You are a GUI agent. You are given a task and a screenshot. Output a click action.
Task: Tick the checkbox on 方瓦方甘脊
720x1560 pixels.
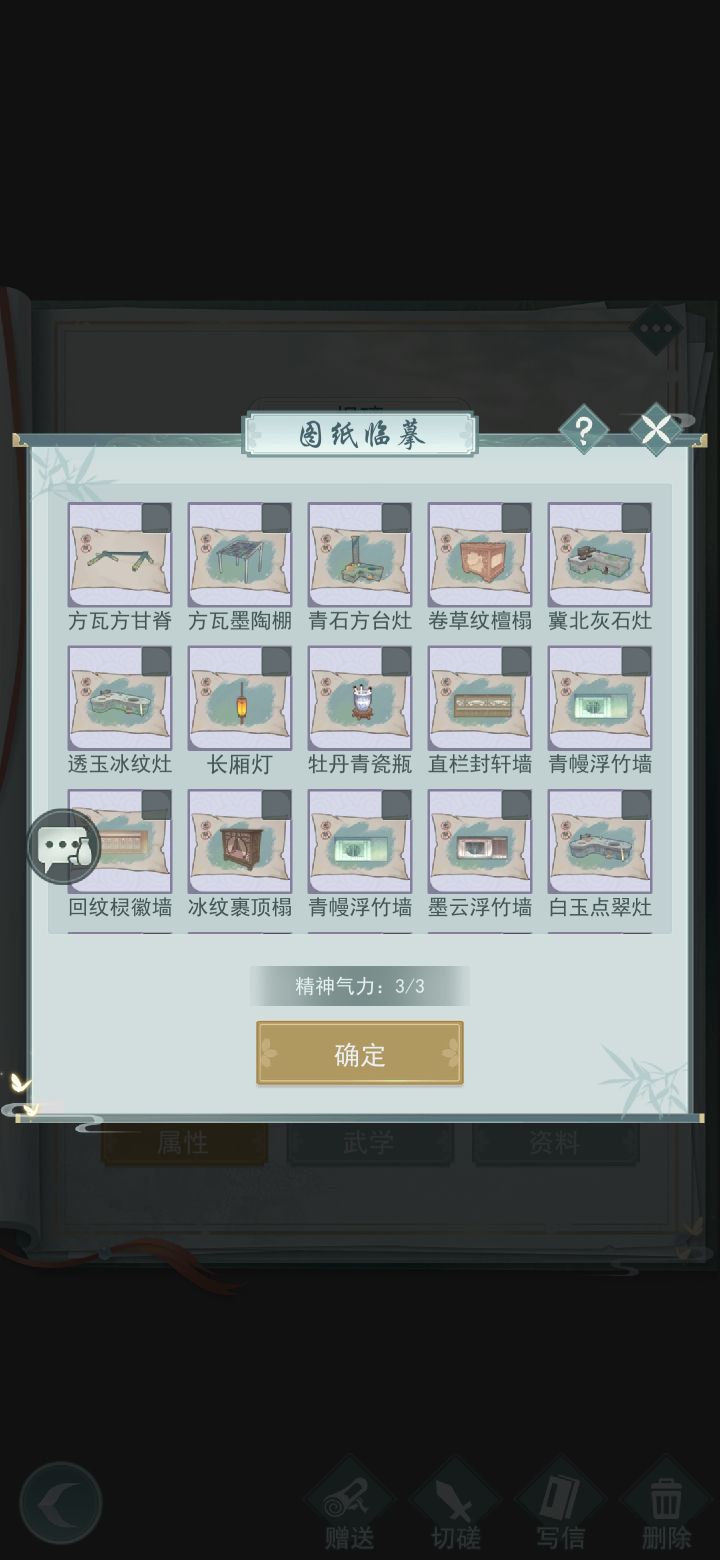(156, 518)
